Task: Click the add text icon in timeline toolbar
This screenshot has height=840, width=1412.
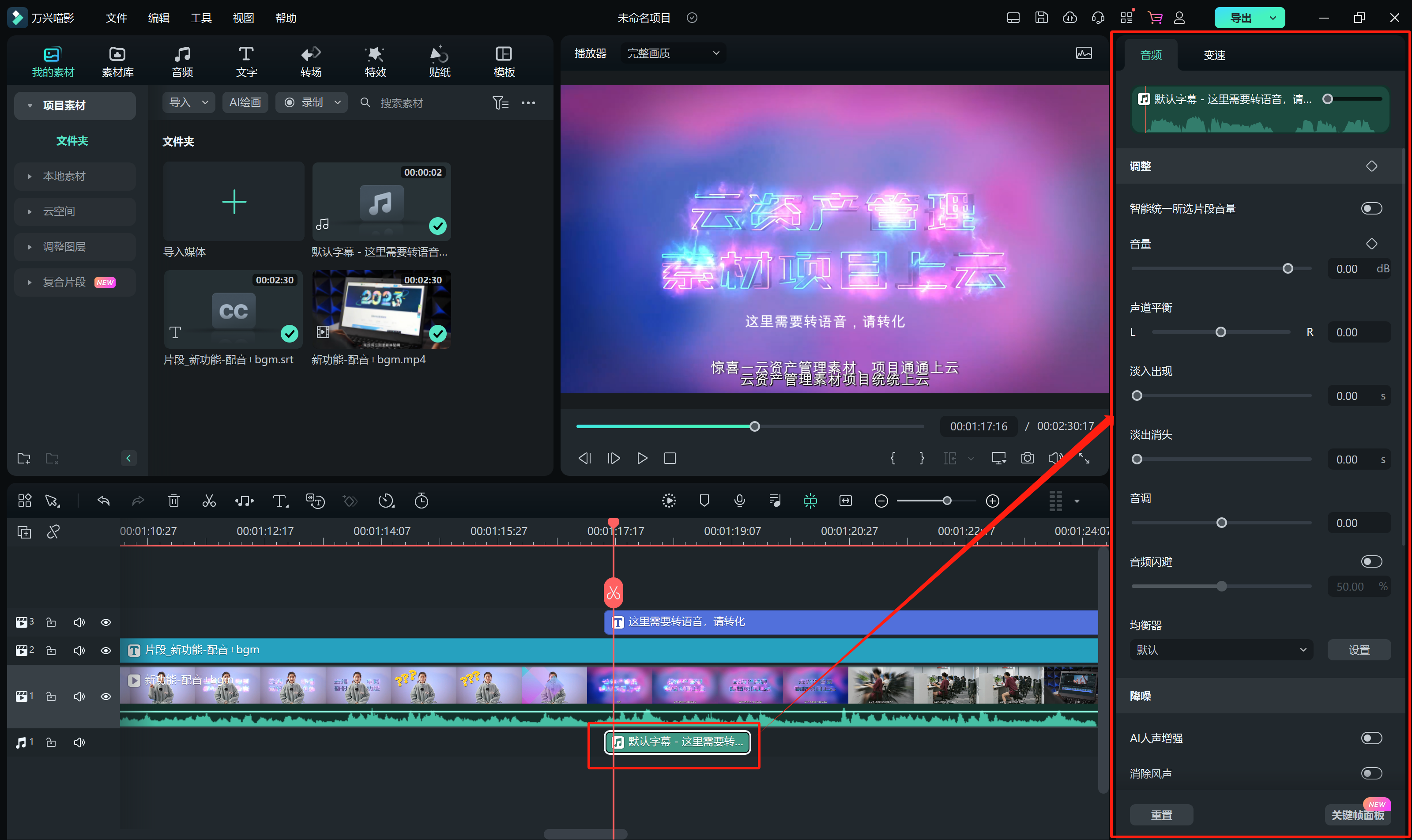Action: pos(280,501)
